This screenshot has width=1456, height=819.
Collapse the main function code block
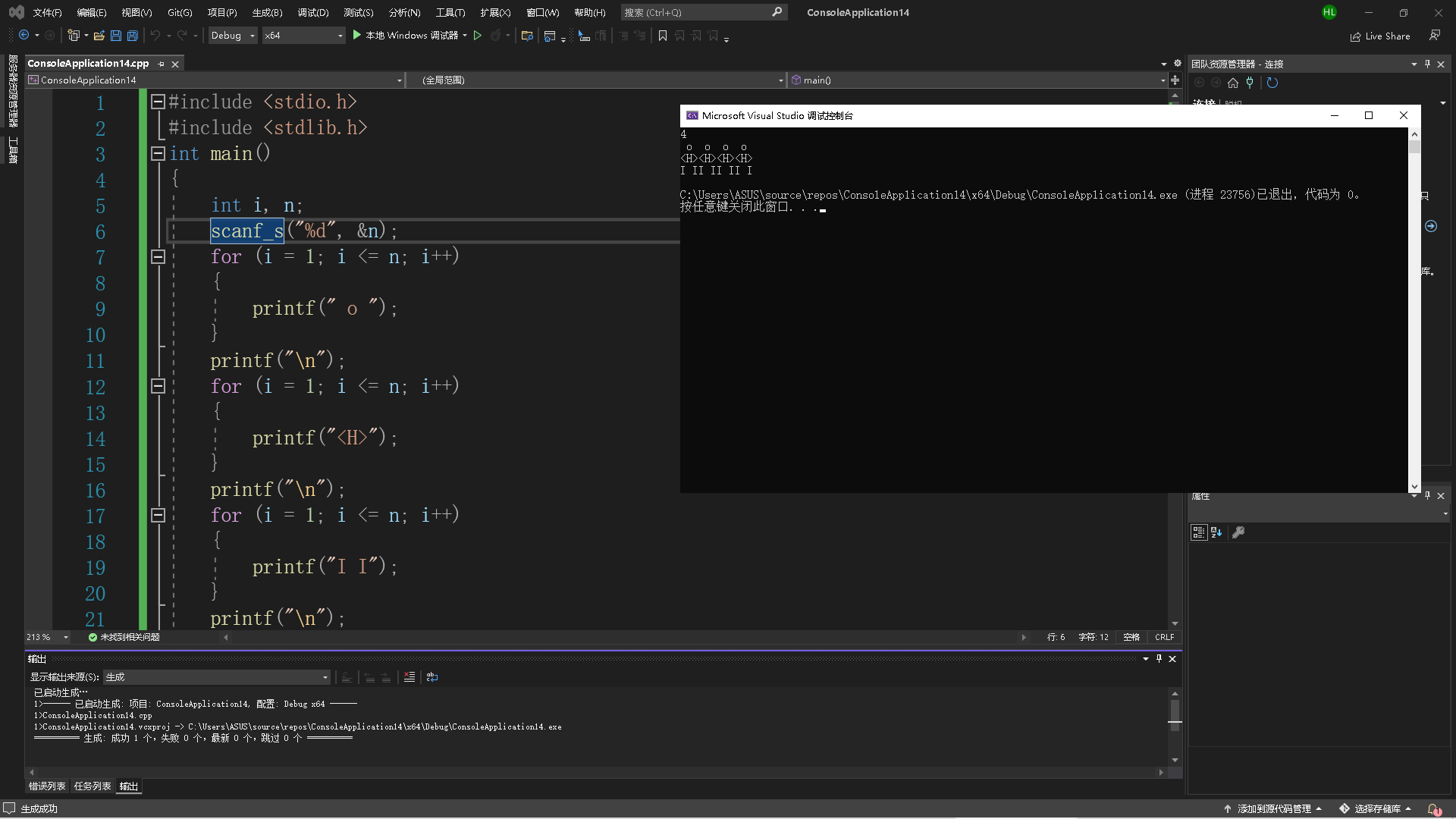158,154
